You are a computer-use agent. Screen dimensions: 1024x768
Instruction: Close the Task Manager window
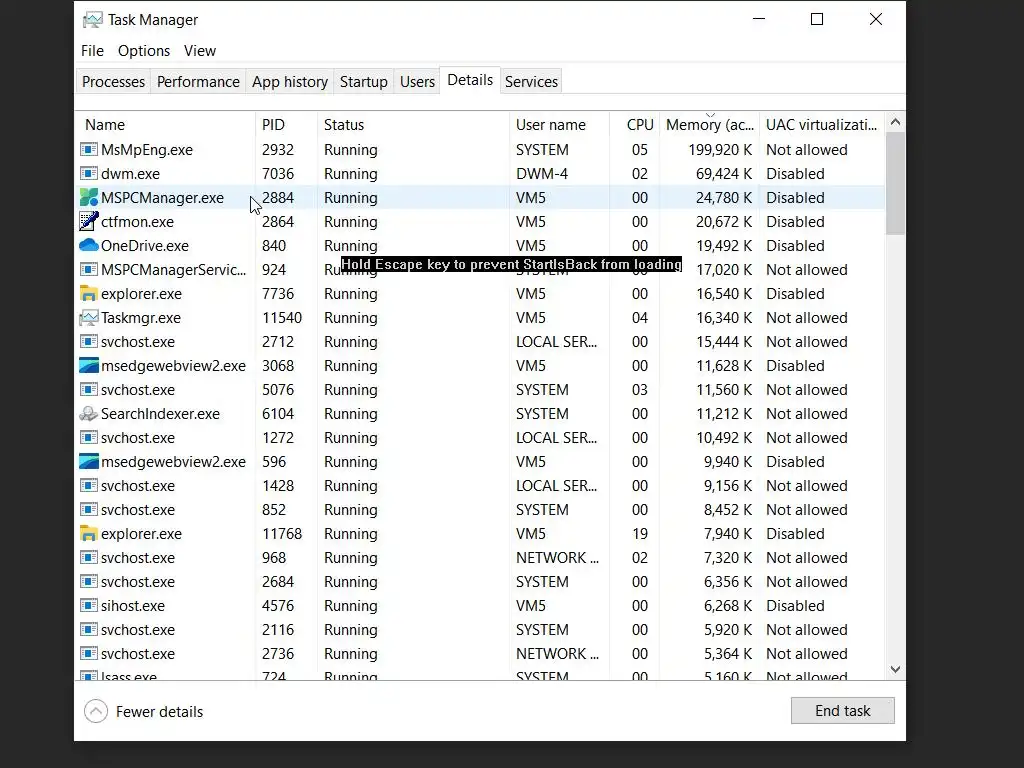876,19
